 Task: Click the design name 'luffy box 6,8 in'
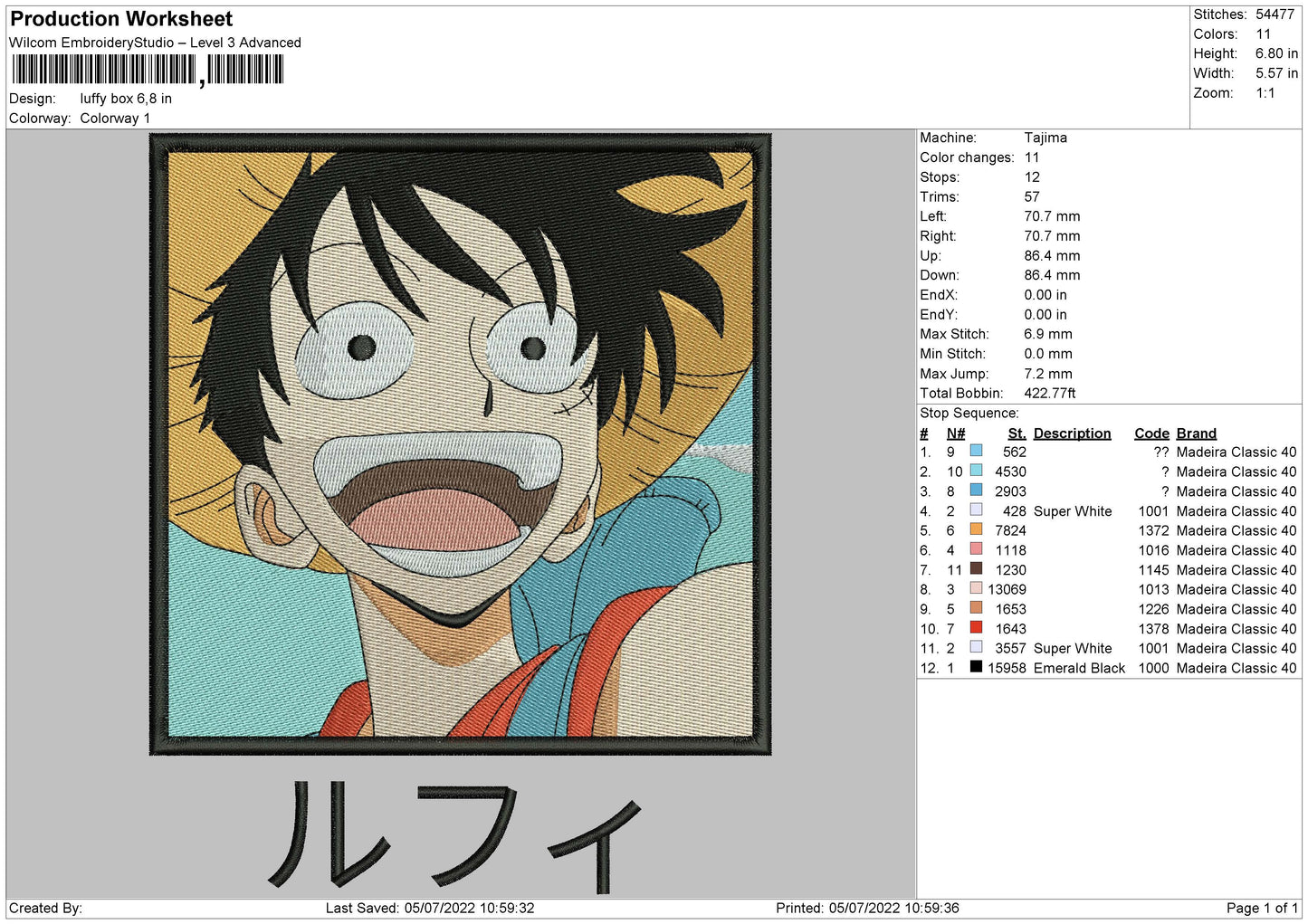(x=126, y=99)
